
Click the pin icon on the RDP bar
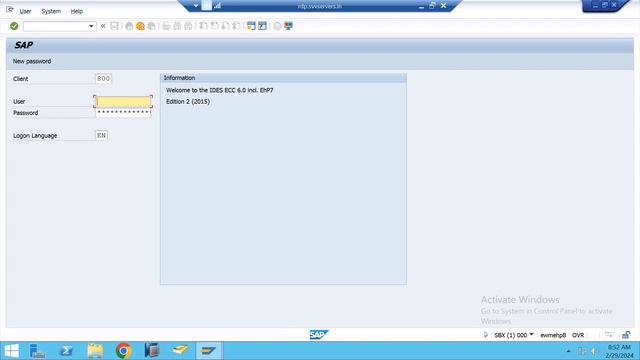207,6
